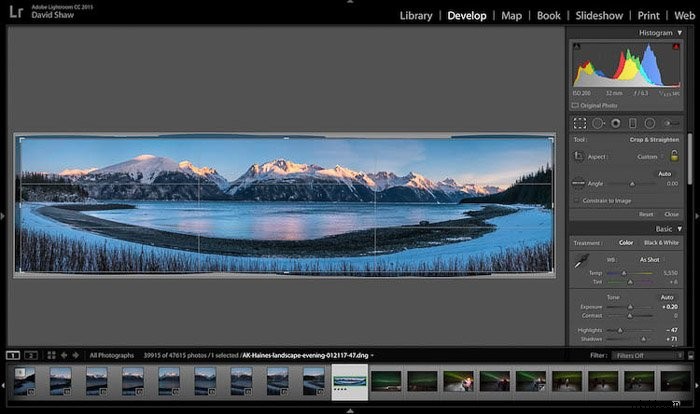
Task: Open grid view from filmstrip toolbar
Action: pyautogui.click(x=51, y=355)
